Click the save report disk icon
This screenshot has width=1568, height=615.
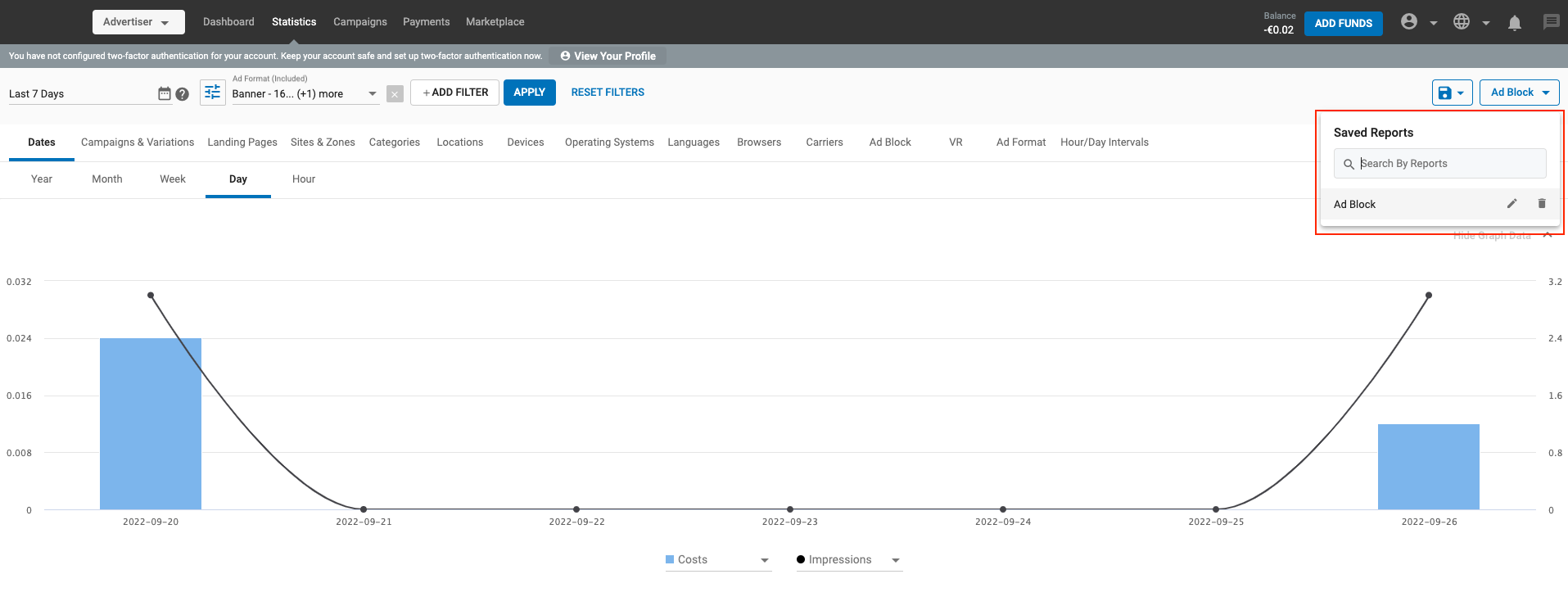coord(1445,93)
